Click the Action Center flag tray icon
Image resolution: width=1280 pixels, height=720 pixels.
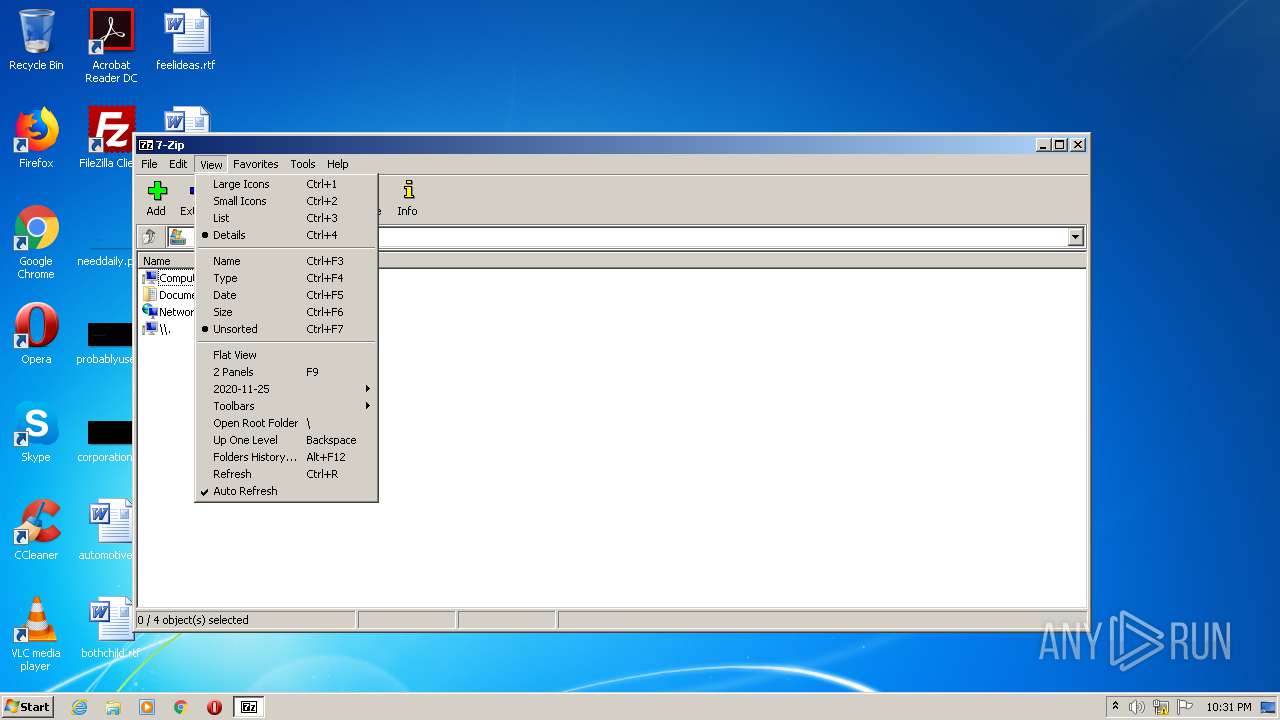[1184, 707]
